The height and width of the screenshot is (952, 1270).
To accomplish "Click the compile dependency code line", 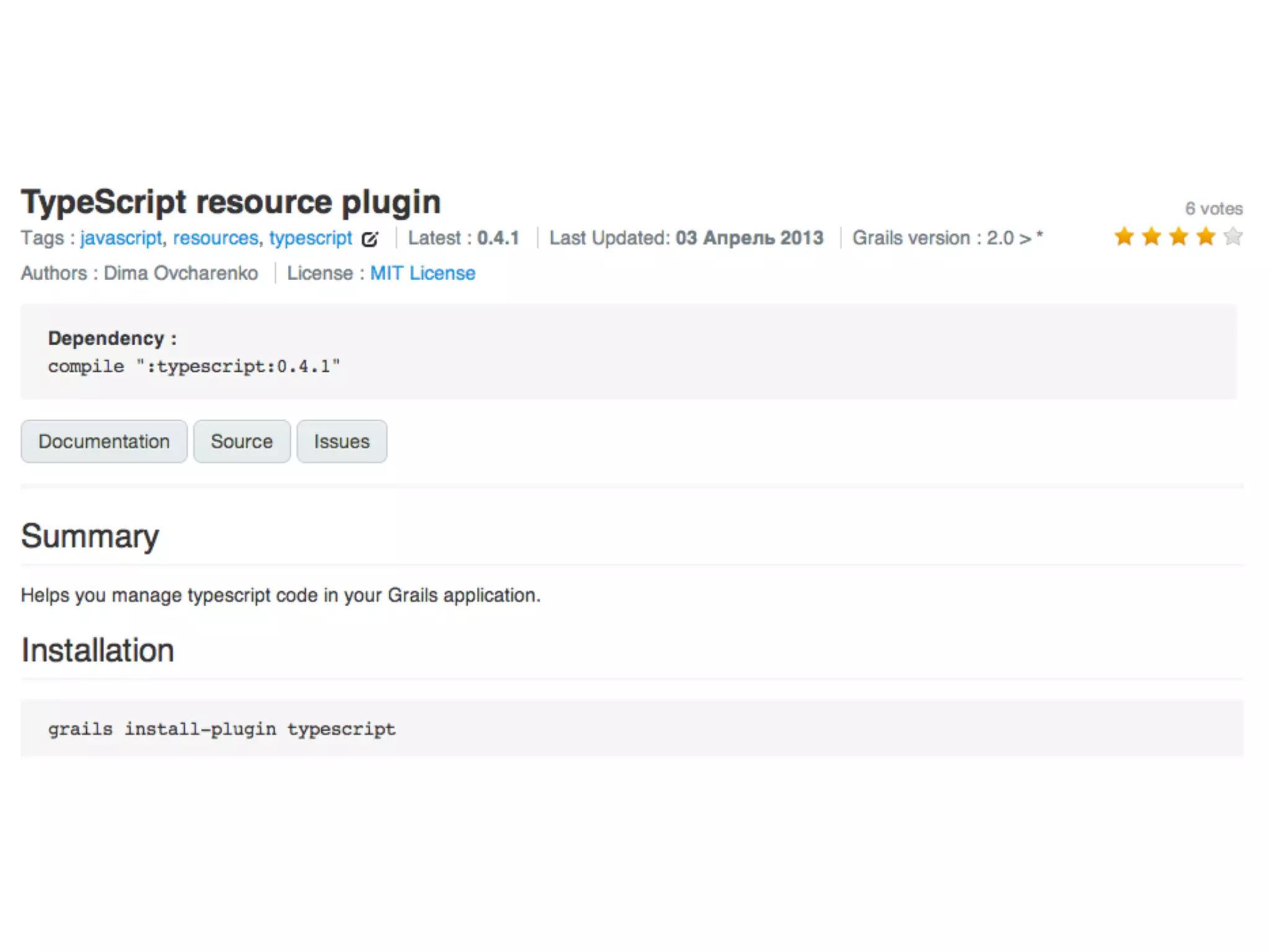I will click(x=194, y=366).
